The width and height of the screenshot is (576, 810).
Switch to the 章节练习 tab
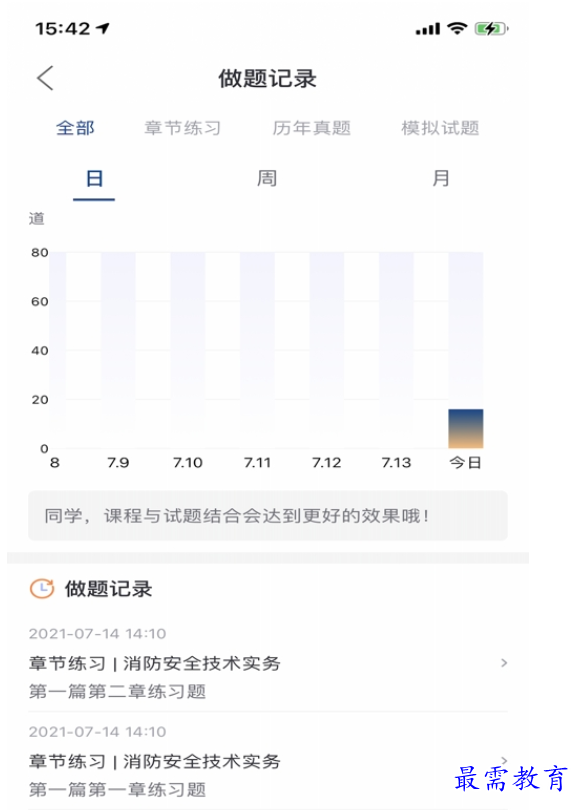coord(182,128)
